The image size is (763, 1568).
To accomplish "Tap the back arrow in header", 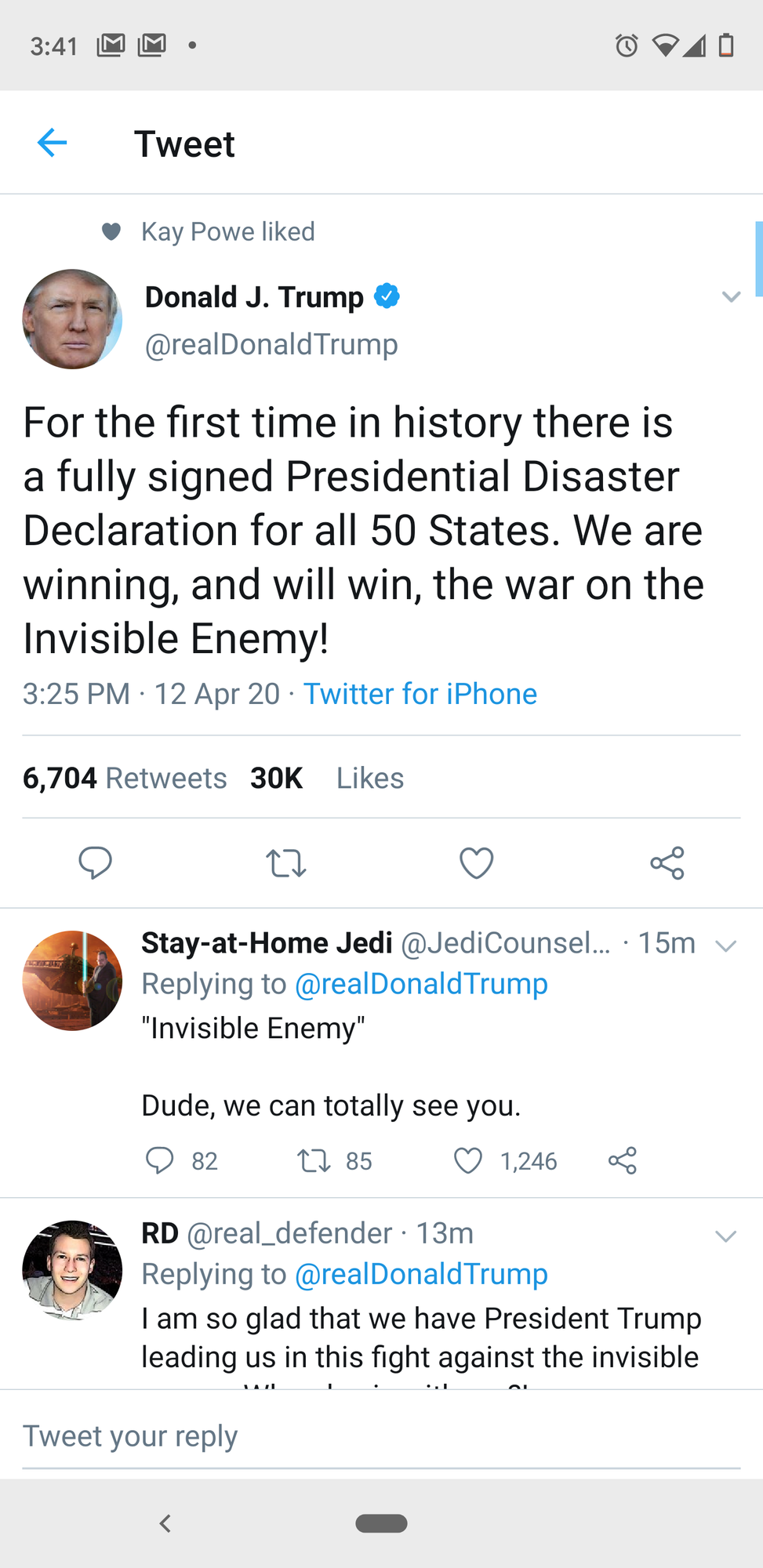I will (53, 143).
